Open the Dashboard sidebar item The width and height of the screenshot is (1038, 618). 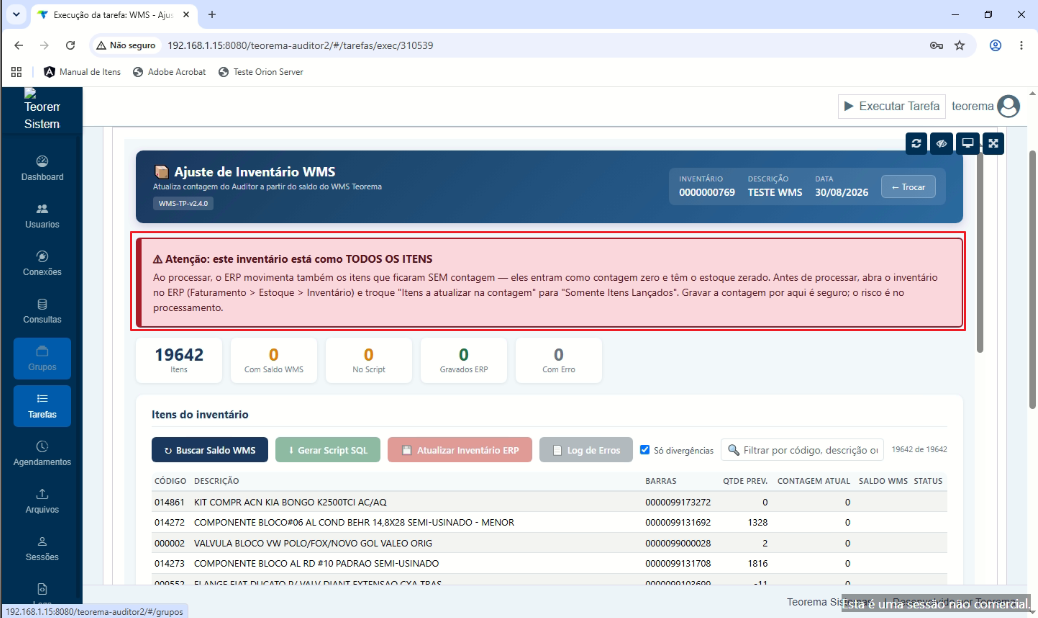click(42, 168)
